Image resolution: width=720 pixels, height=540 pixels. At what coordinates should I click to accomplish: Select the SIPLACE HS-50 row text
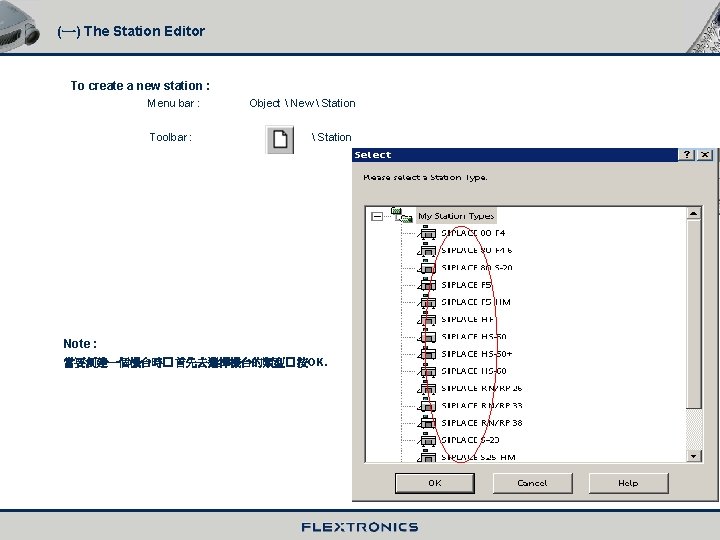tap(474, 337)
